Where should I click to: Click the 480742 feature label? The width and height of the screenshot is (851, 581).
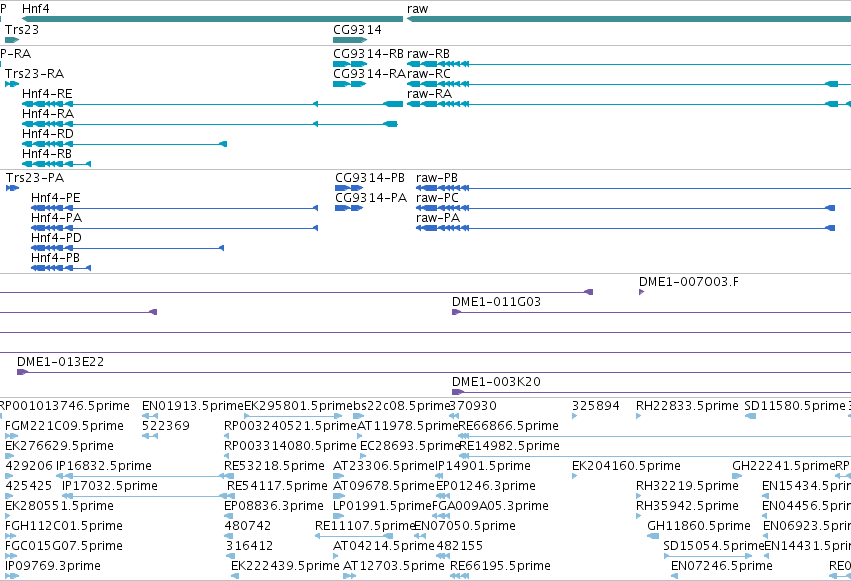coord(247,526)
